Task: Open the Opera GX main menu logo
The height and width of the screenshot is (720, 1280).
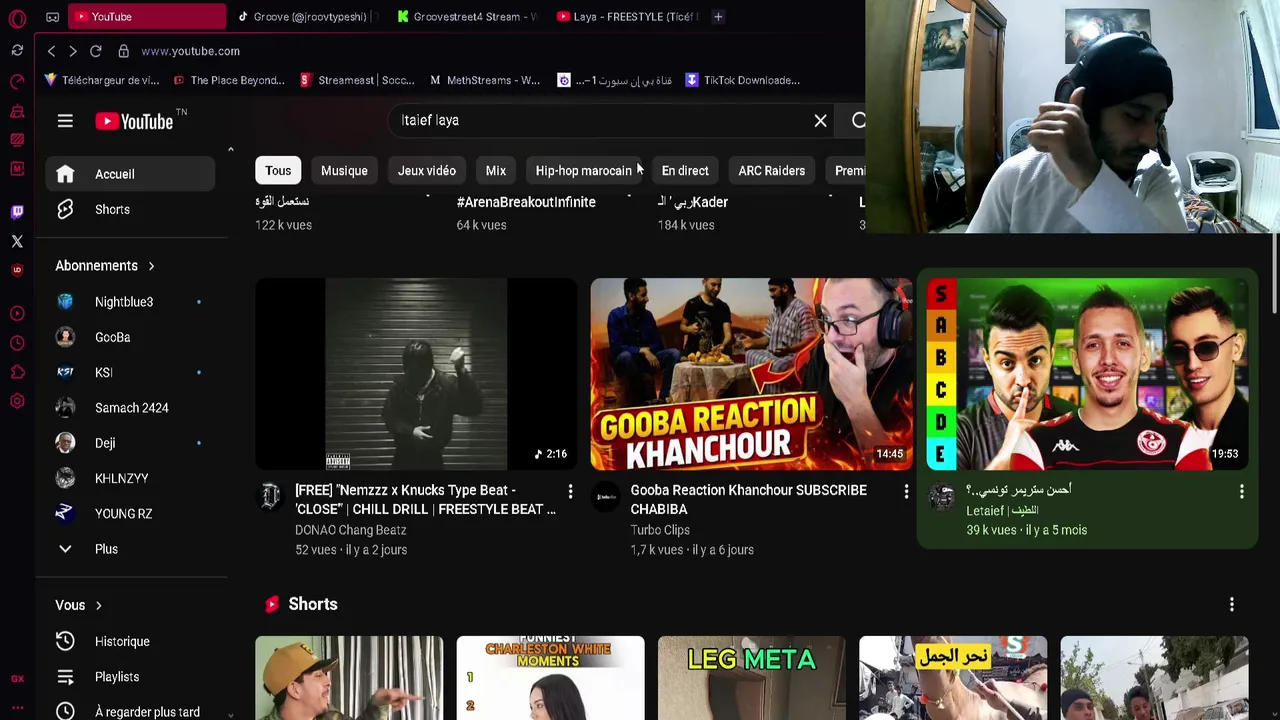Action: click(x=17, y=18)
